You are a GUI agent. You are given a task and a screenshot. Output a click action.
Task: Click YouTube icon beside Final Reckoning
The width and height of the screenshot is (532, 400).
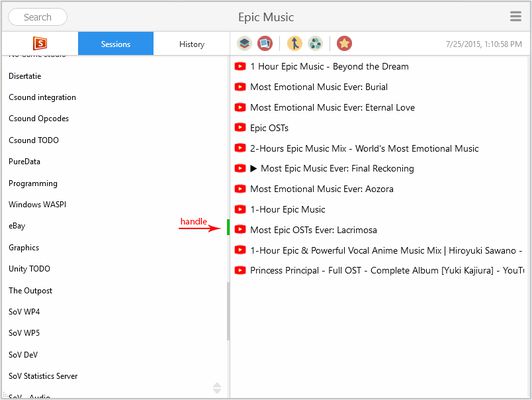240,168
